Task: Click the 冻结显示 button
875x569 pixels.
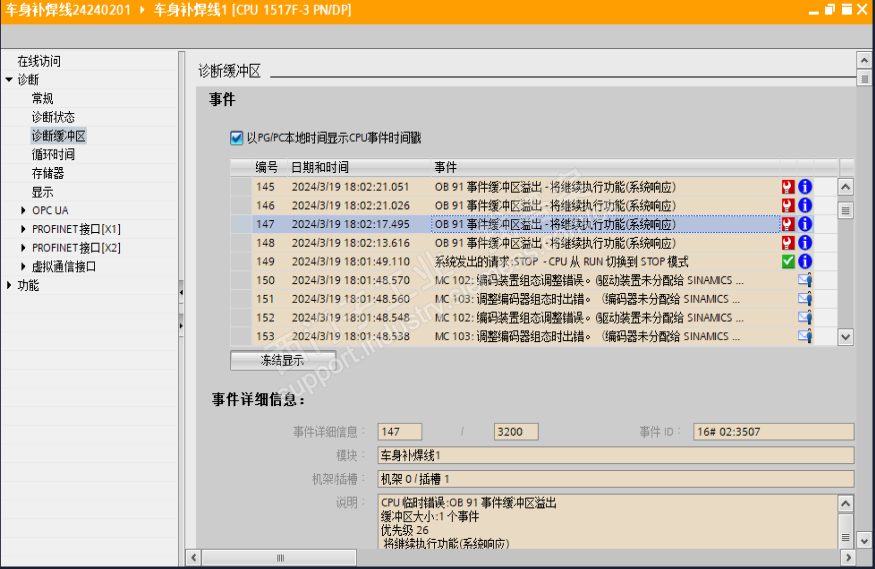Action: pos(283,360)
